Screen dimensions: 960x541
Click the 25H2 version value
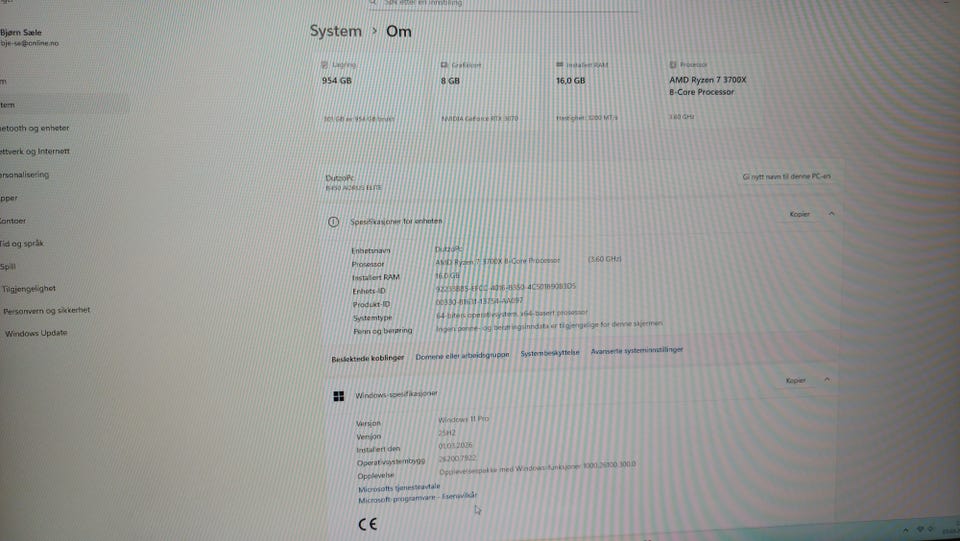tap(447, 433)
